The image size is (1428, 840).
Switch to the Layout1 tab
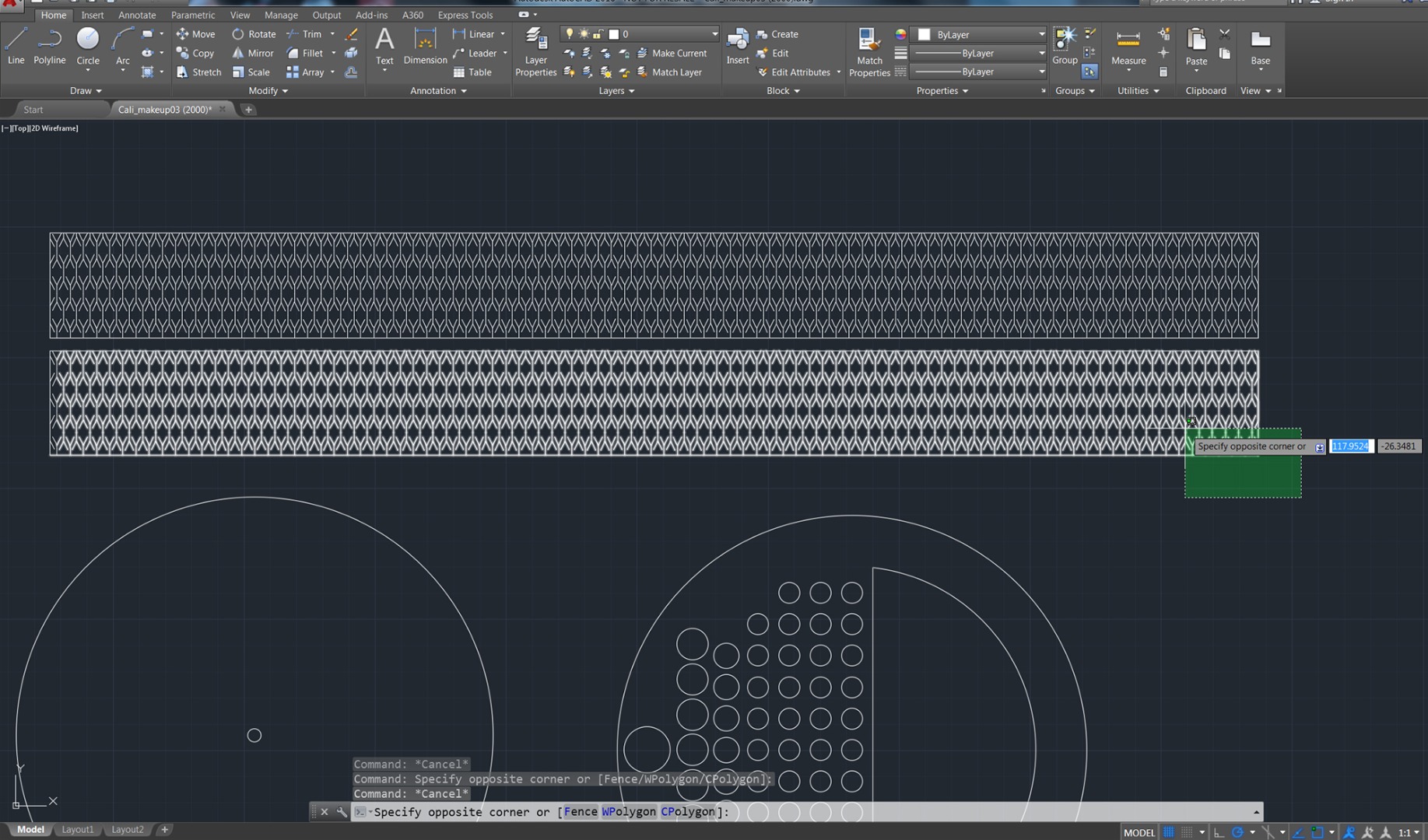tap(77, 829)
